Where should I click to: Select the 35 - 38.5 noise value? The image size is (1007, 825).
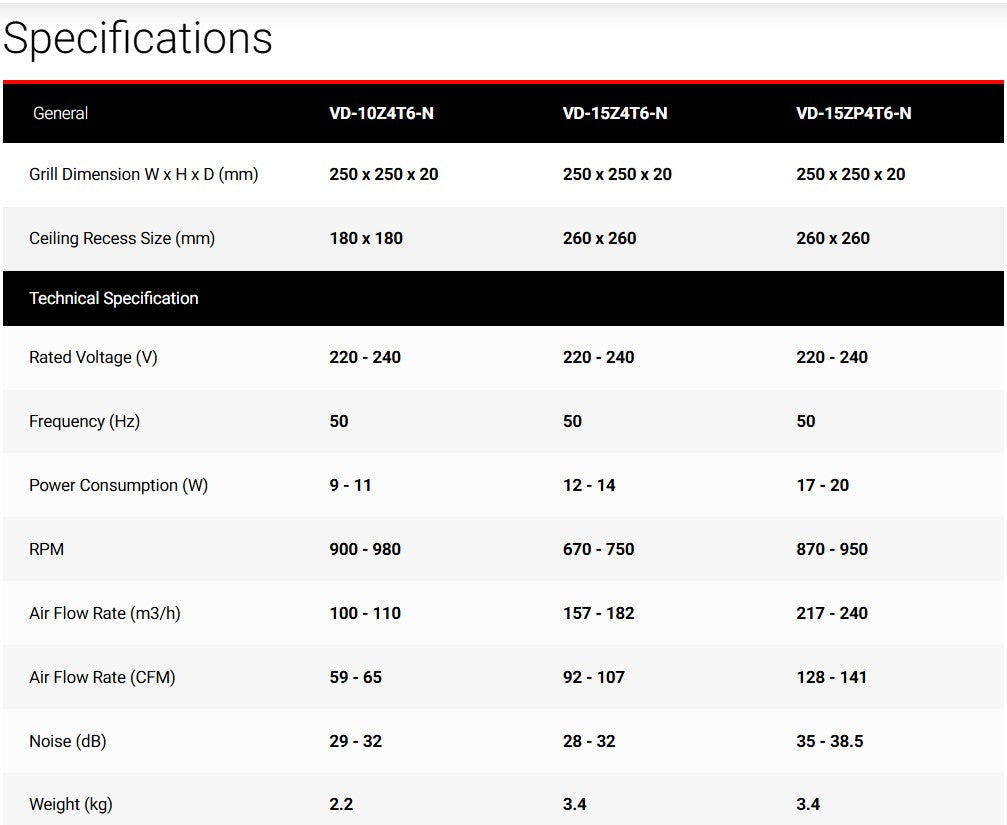(x=829, y=741)
